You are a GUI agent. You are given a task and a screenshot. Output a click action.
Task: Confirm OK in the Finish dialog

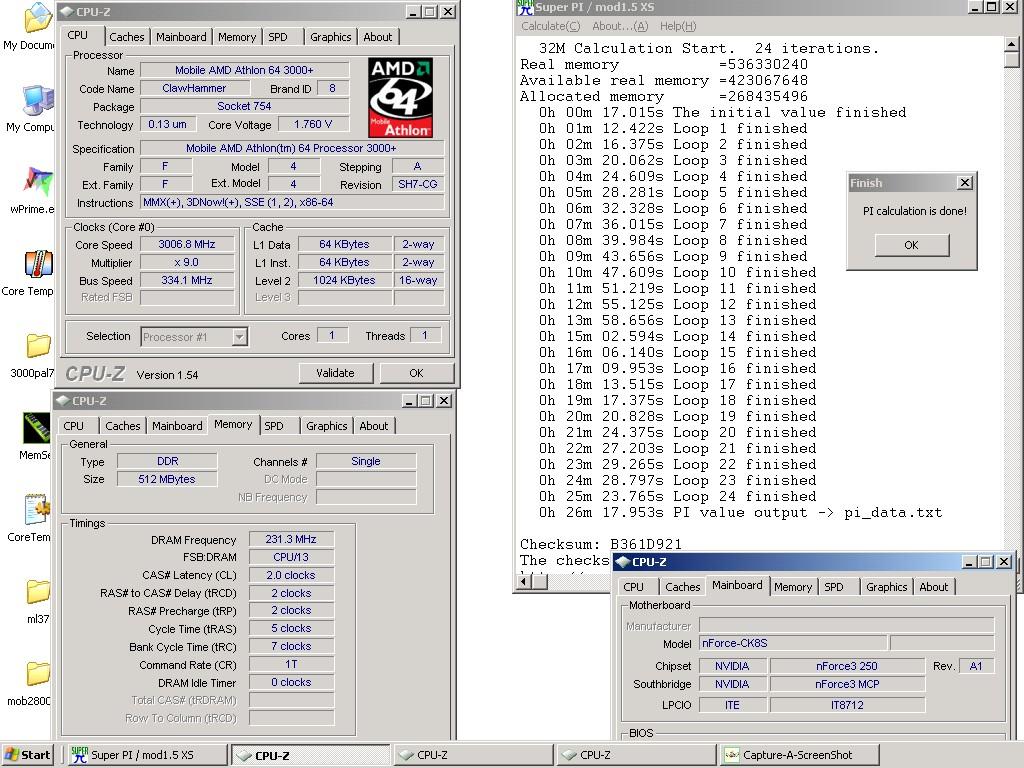point(912,245)
